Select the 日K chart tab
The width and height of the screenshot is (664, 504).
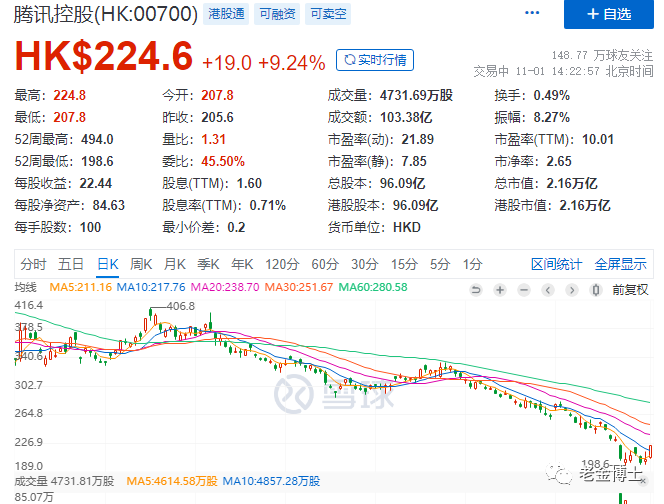click(108, 264)
